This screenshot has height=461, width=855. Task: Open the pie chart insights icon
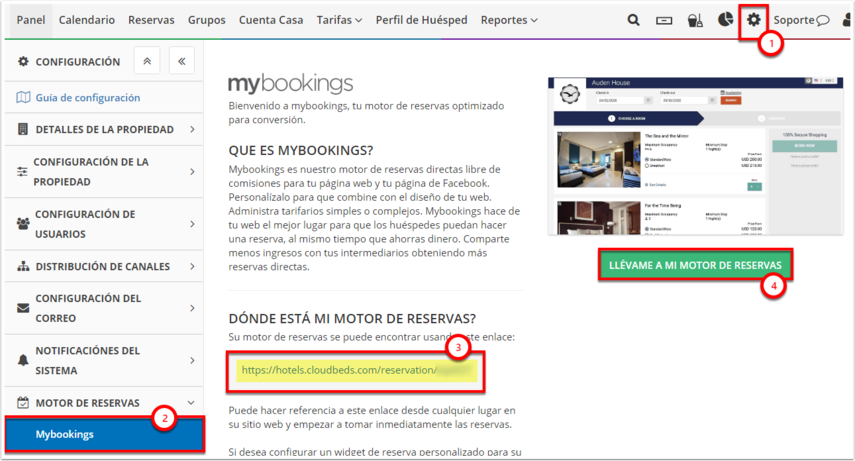click(x=725, y=20)
